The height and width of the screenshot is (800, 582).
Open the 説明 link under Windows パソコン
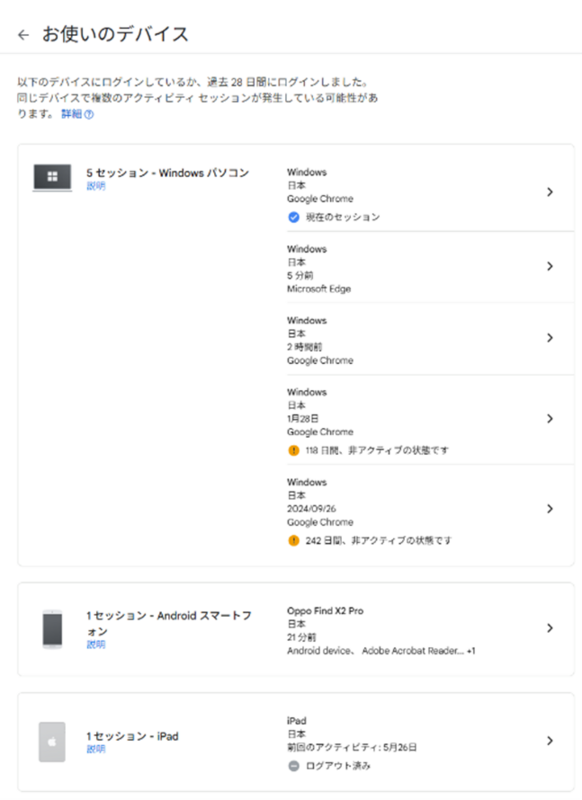pos(96,186)
